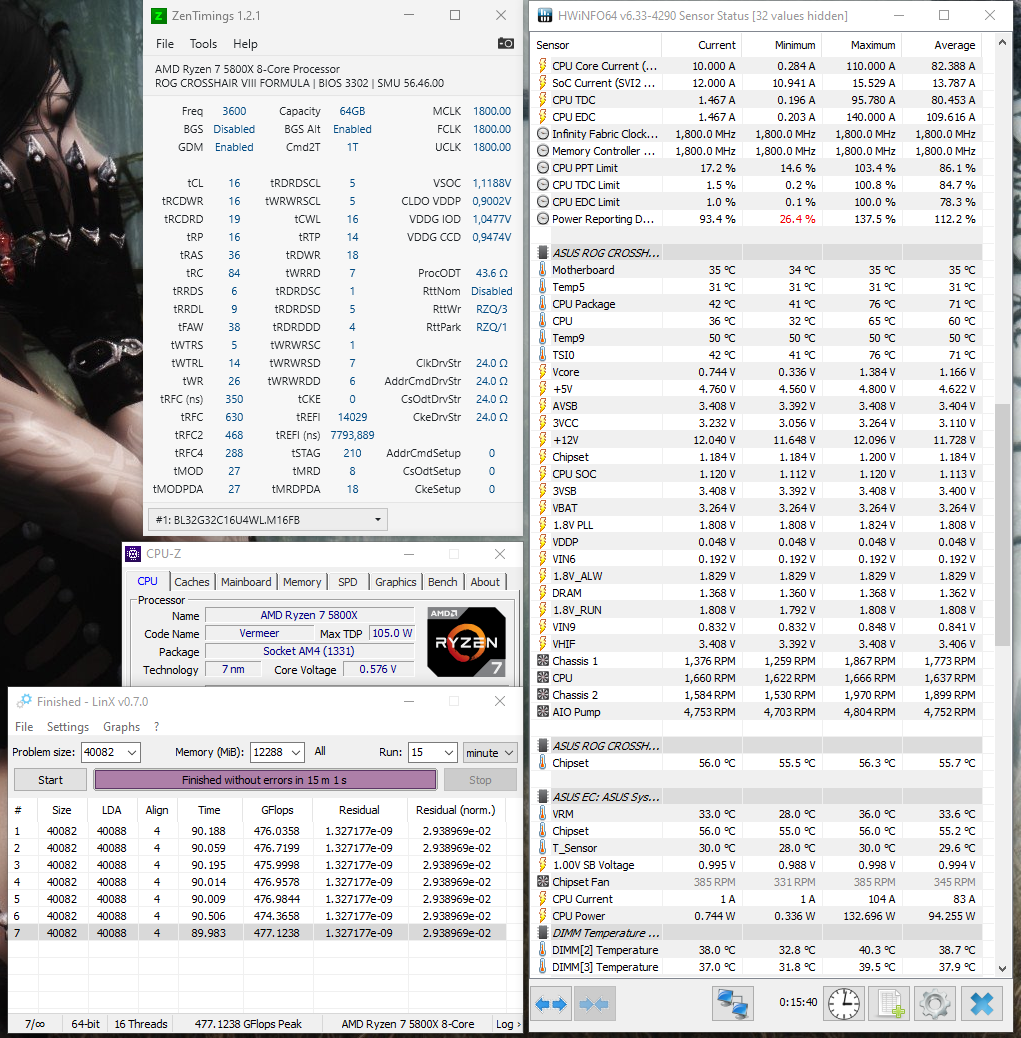The image size is (1021, 1038).
Task: Reset HWiNFO sensor timer clock icon
Action: [844, 1004]
